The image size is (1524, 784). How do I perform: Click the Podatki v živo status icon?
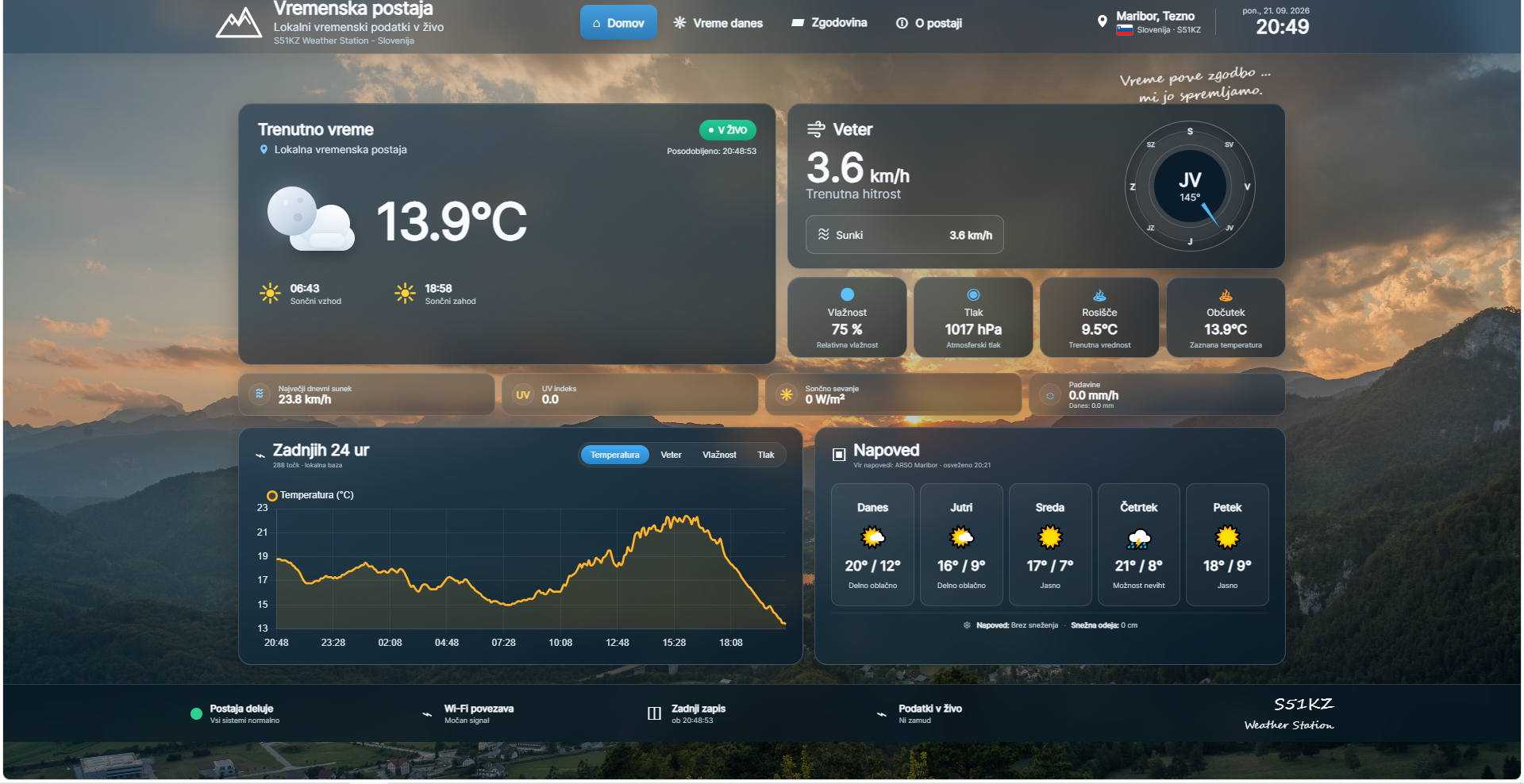tap(881, 714)
